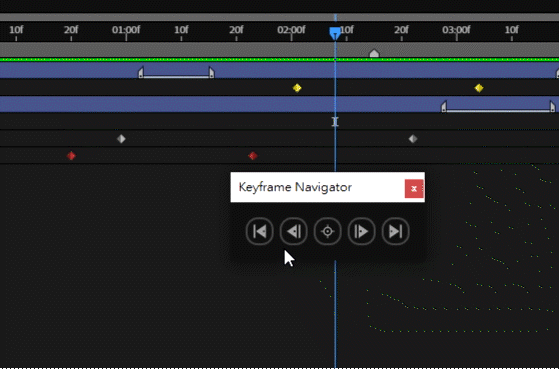Select yellow keyframe after 03:00f

click(x=479, y=88)
